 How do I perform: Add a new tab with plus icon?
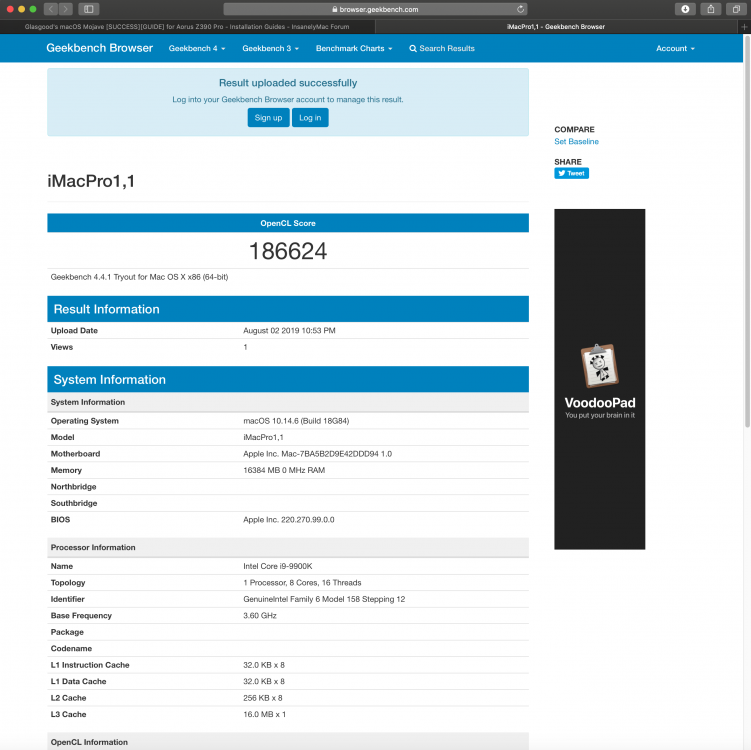click(x=744, y=27)
